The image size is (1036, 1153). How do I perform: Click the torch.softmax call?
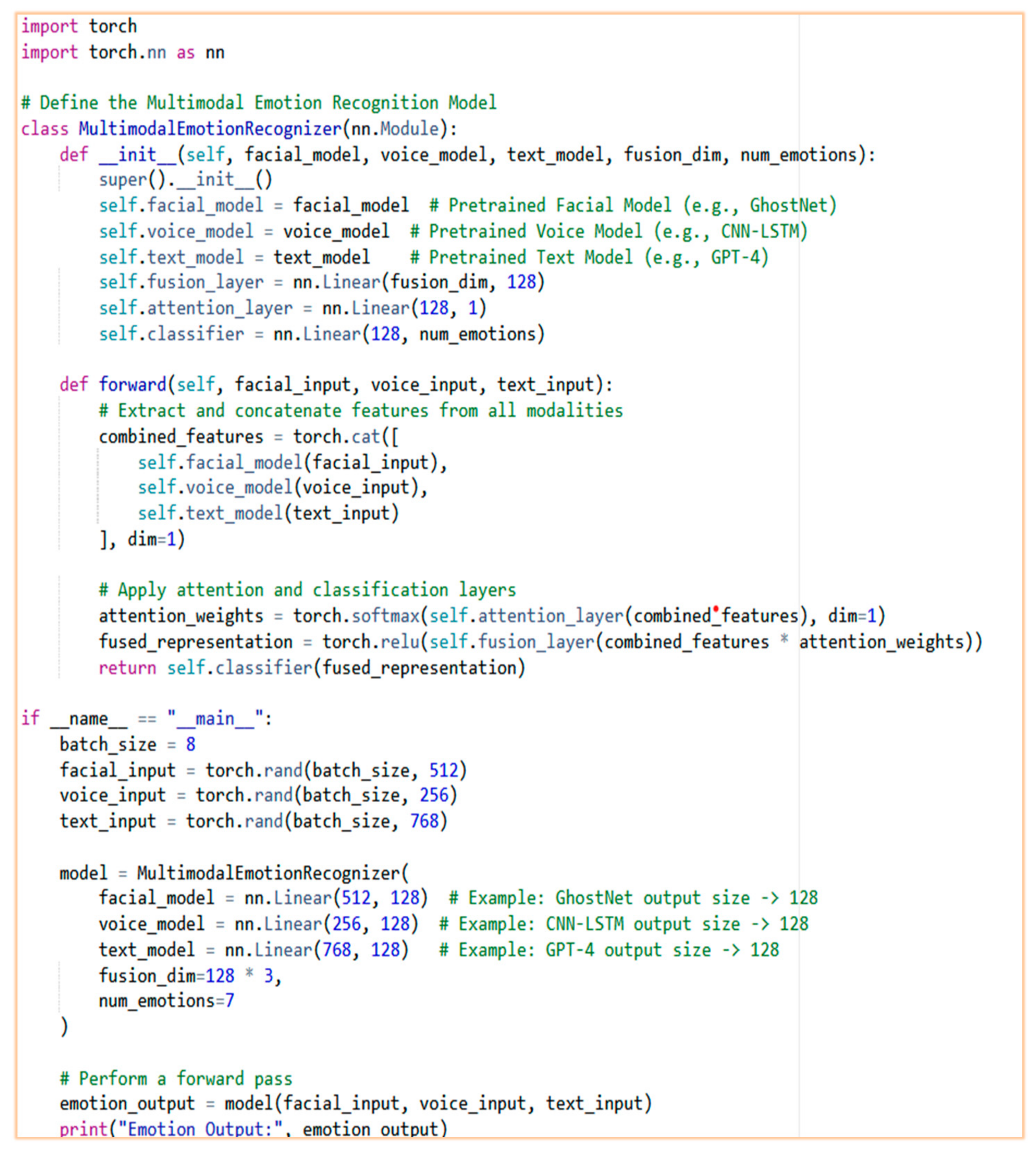pos(356,615)
